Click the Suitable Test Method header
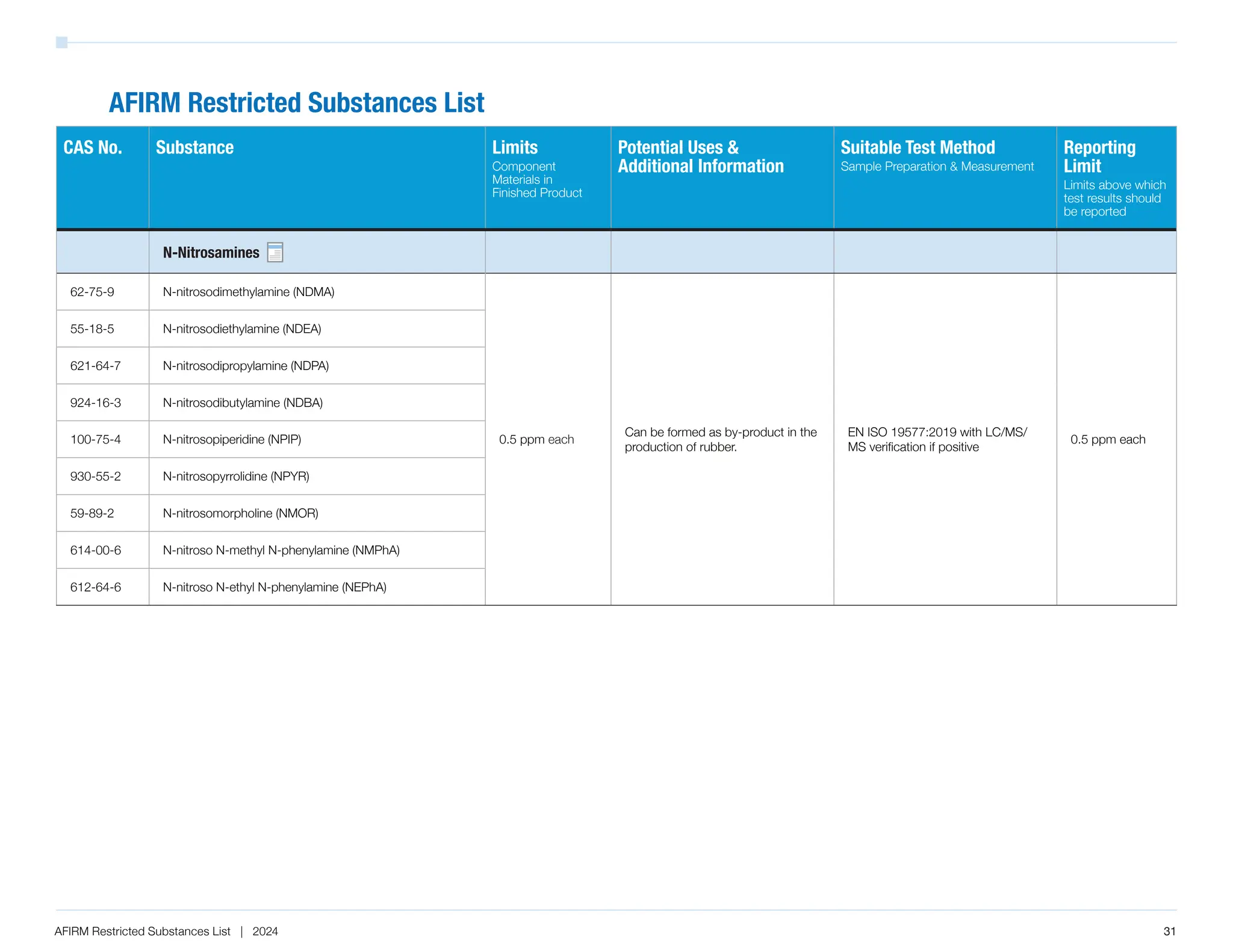 point(917,147)
